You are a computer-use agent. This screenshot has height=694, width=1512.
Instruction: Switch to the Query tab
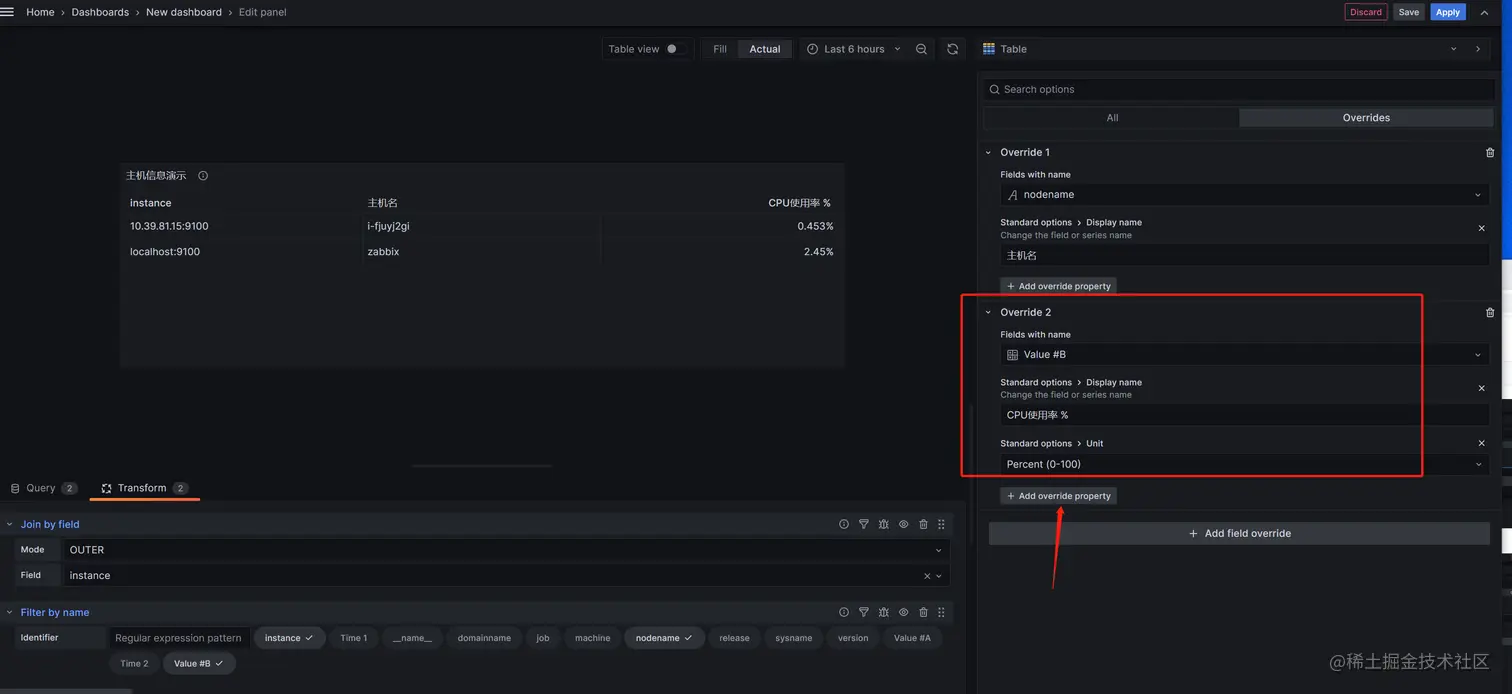click(x=43, y=488)
